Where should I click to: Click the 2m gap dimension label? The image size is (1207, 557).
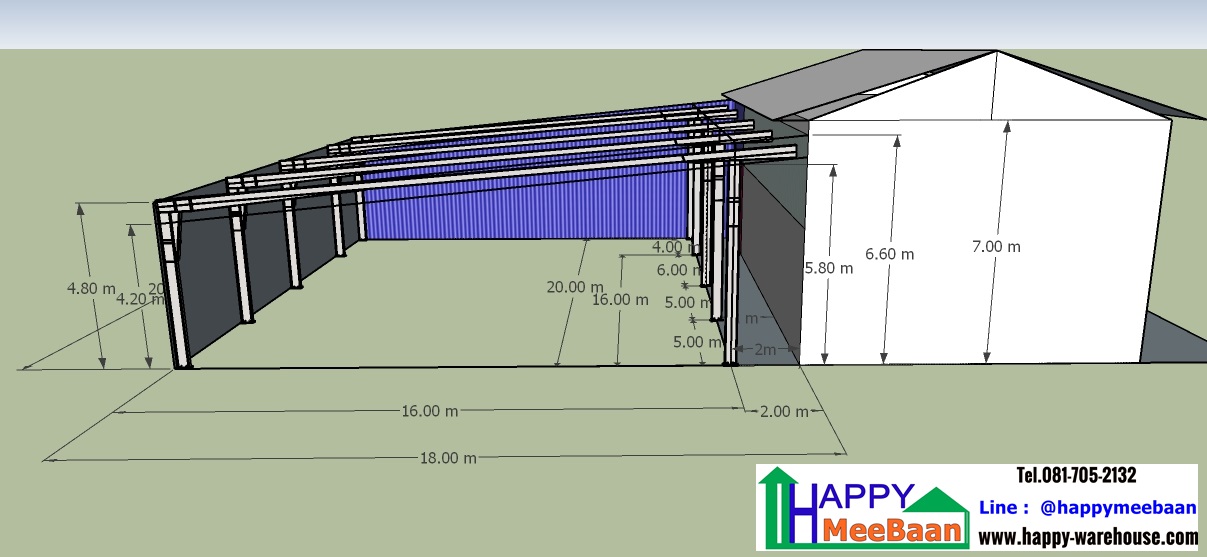click(x=765, y=349)
